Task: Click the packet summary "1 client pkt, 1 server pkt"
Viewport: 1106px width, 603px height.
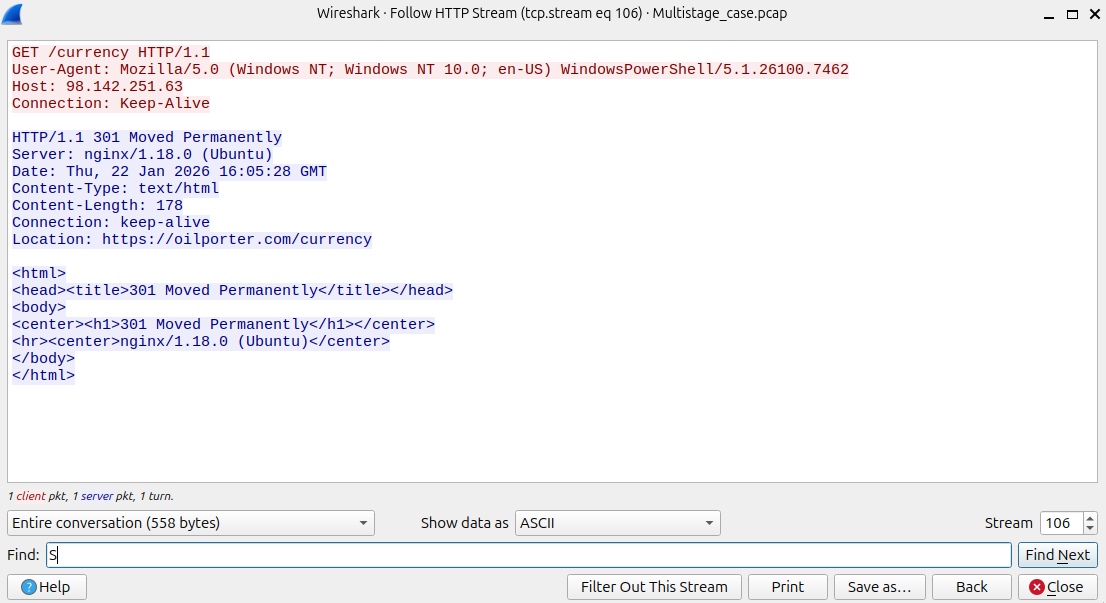Action: [x=90, y=497]
